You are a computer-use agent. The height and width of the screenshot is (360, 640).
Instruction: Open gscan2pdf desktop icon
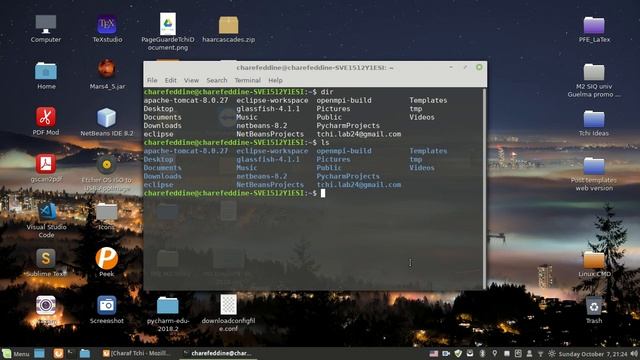(x=46, y=164)
